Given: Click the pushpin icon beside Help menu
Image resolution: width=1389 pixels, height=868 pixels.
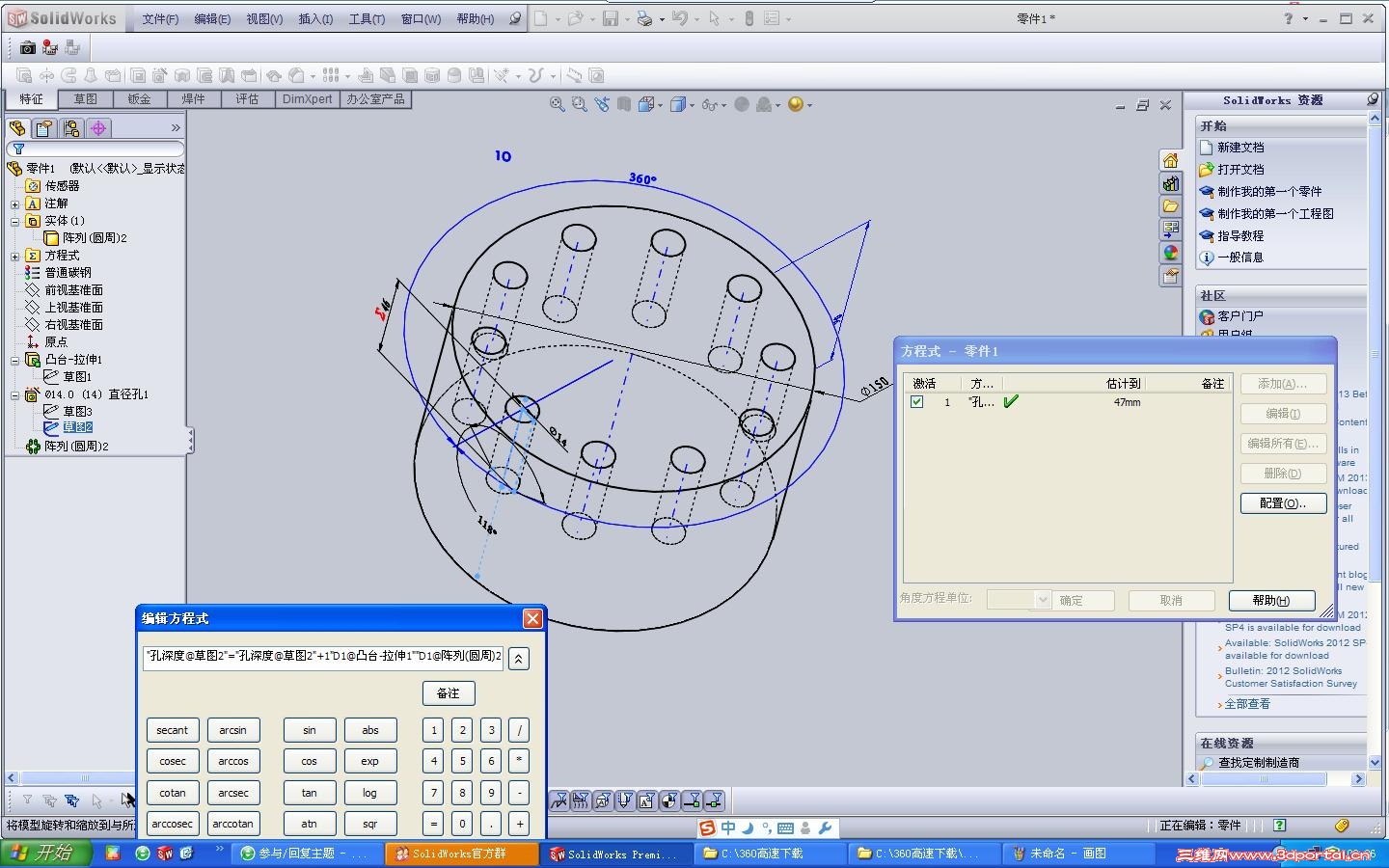Looking at the screenshot, I should pos(516,18).
